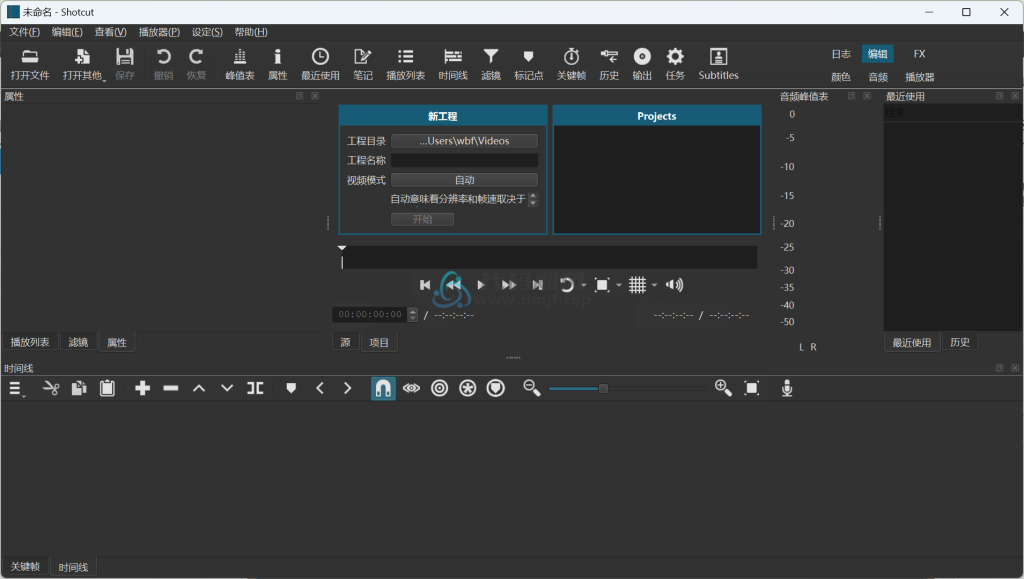The height and width of the screenshot is (579, 1024).
Task: Click the timeline Overwrite down-arrow icon
Action: 227,388
